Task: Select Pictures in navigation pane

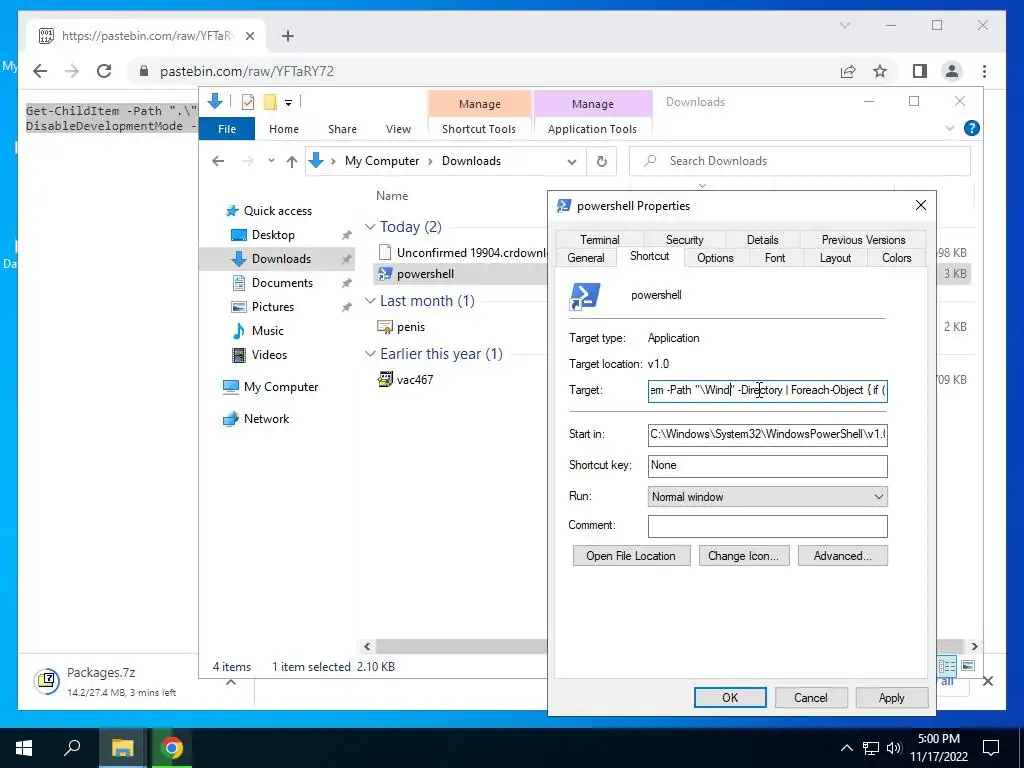Action: (x=272, y=307)
